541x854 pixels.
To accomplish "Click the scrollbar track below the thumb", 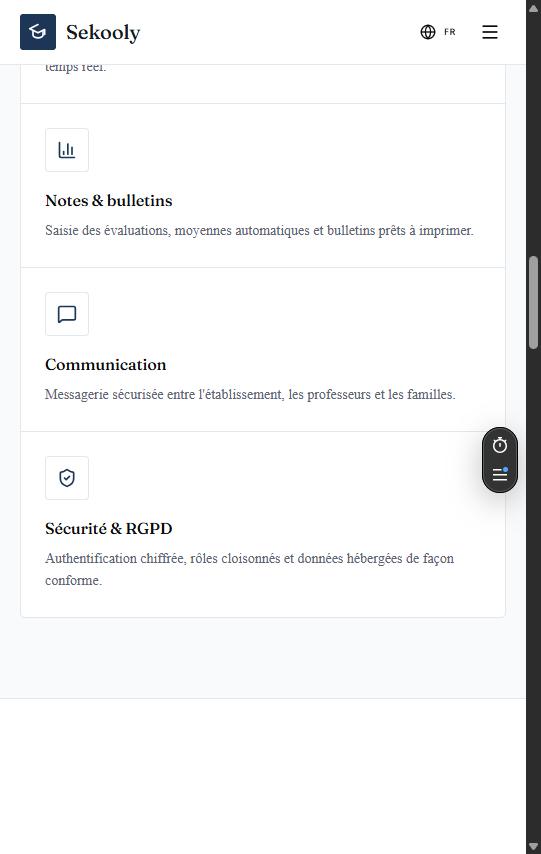I will coord(533,594).
